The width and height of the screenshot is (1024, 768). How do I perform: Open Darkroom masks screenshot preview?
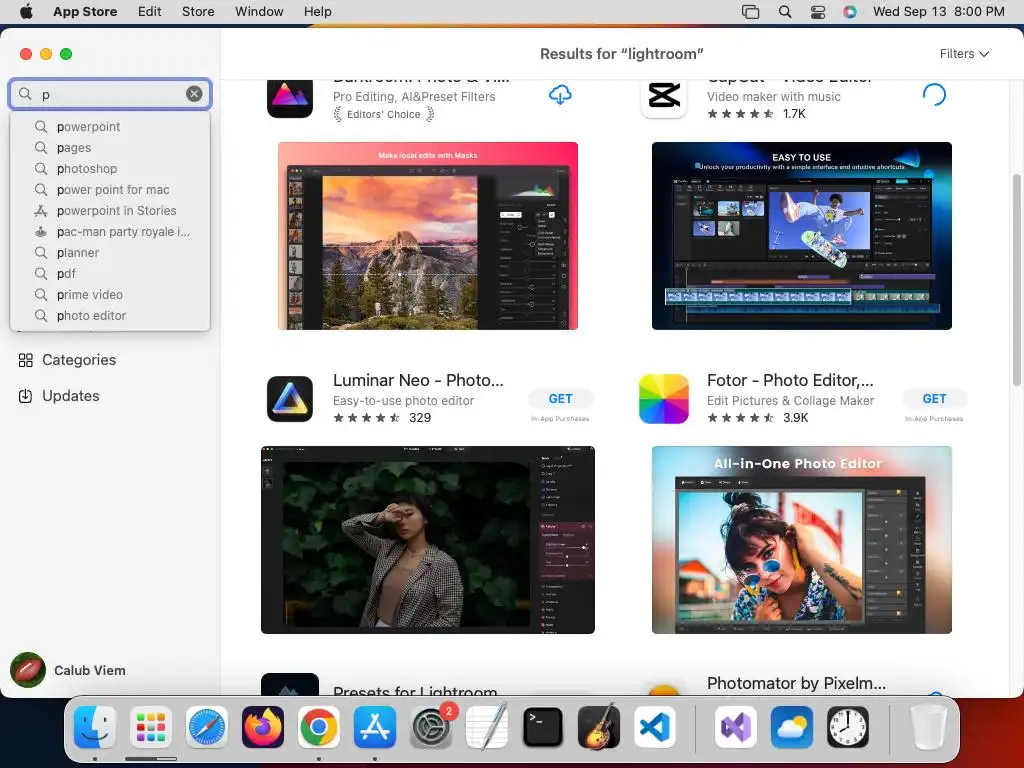[428, 236]
